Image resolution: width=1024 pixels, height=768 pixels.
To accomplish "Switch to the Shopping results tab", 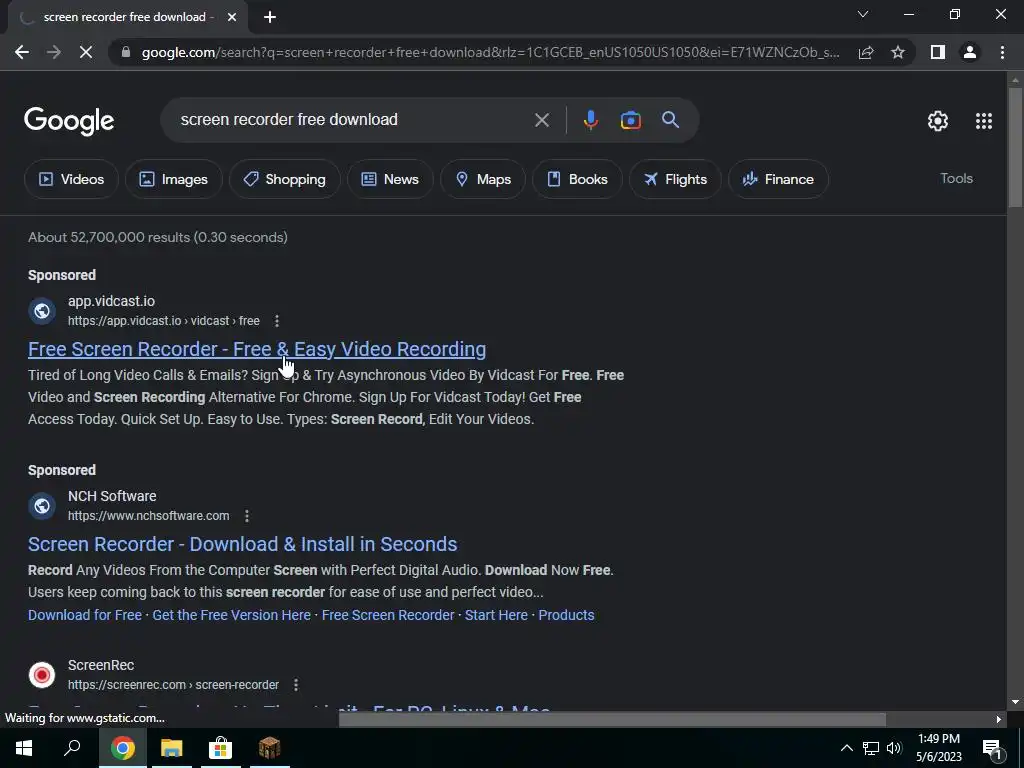I will click(284, 179).
